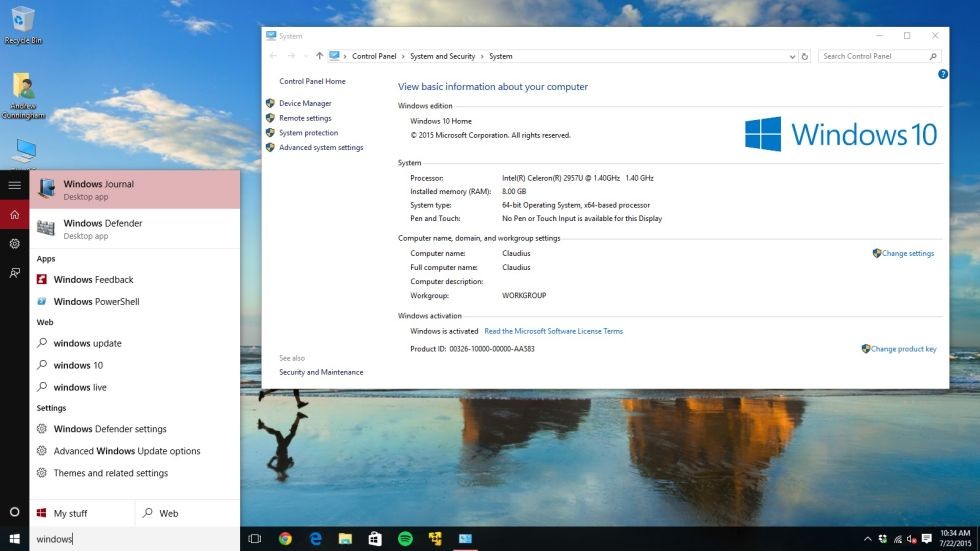Click the System and Security breadcrumb
This screenshot has width=980, height=551.
(x=442, y=56)
